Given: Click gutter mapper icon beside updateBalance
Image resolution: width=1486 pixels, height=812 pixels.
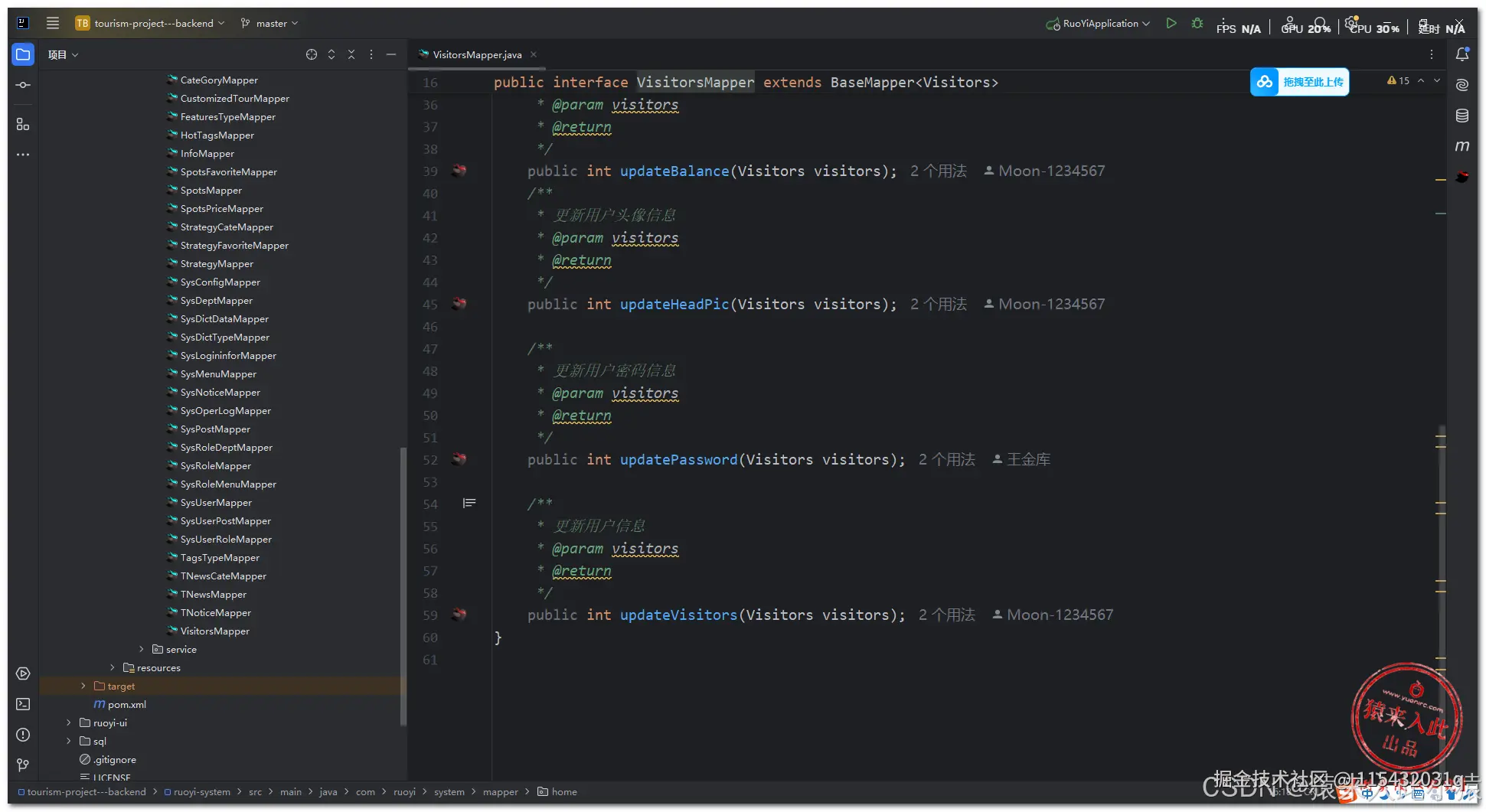Looking at the screenshot, I should [459, 171].
